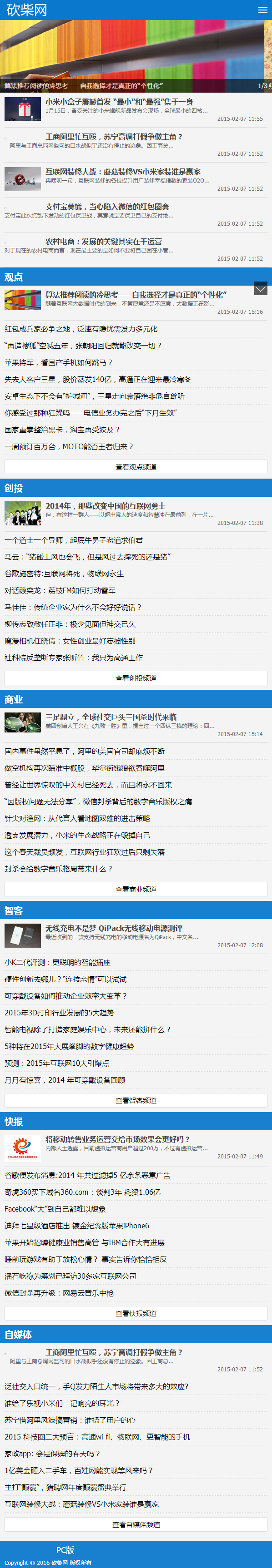Open 苹果将军，看国产手机如何跳马 article
Screen dimensions: 272x1568
tap(59, 362)
